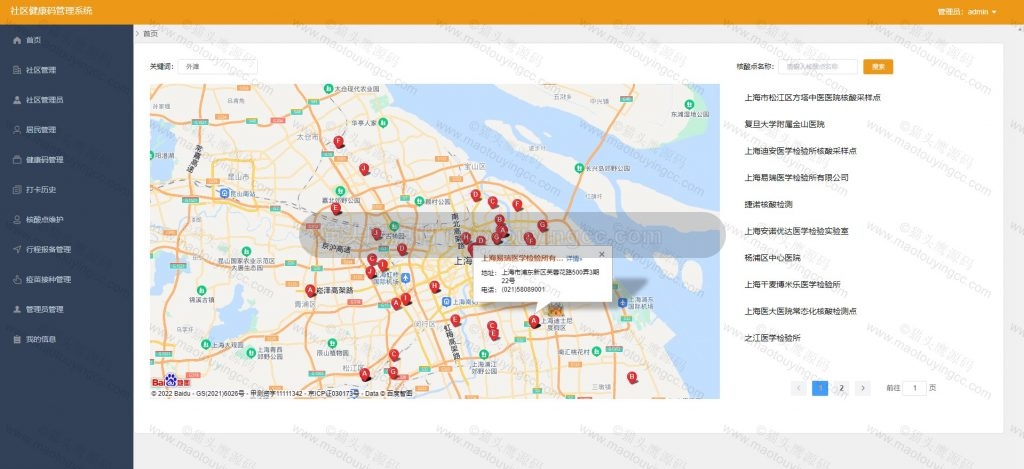This screenshot has width=1024, height=469.
Task: Click red marker F near 太仓市
Action: tap(338, 141)
